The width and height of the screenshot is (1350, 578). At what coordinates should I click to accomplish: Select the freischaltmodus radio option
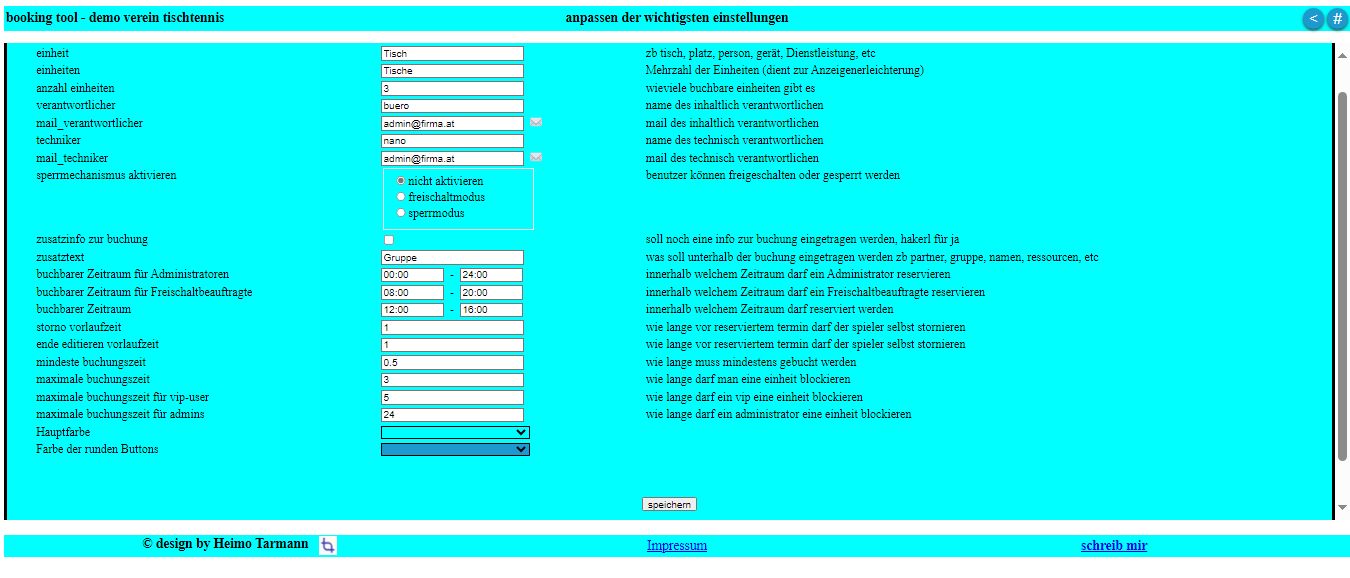click(x=402, y=197)
